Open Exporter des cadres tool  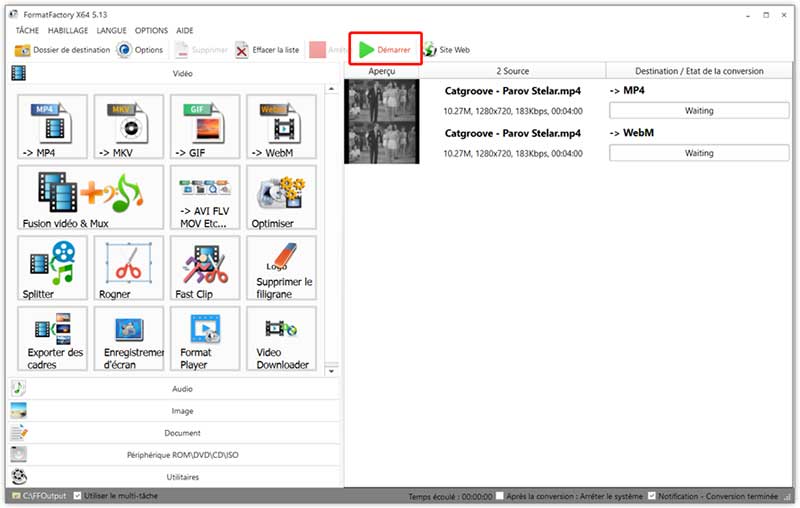click(x=52, y=339)
